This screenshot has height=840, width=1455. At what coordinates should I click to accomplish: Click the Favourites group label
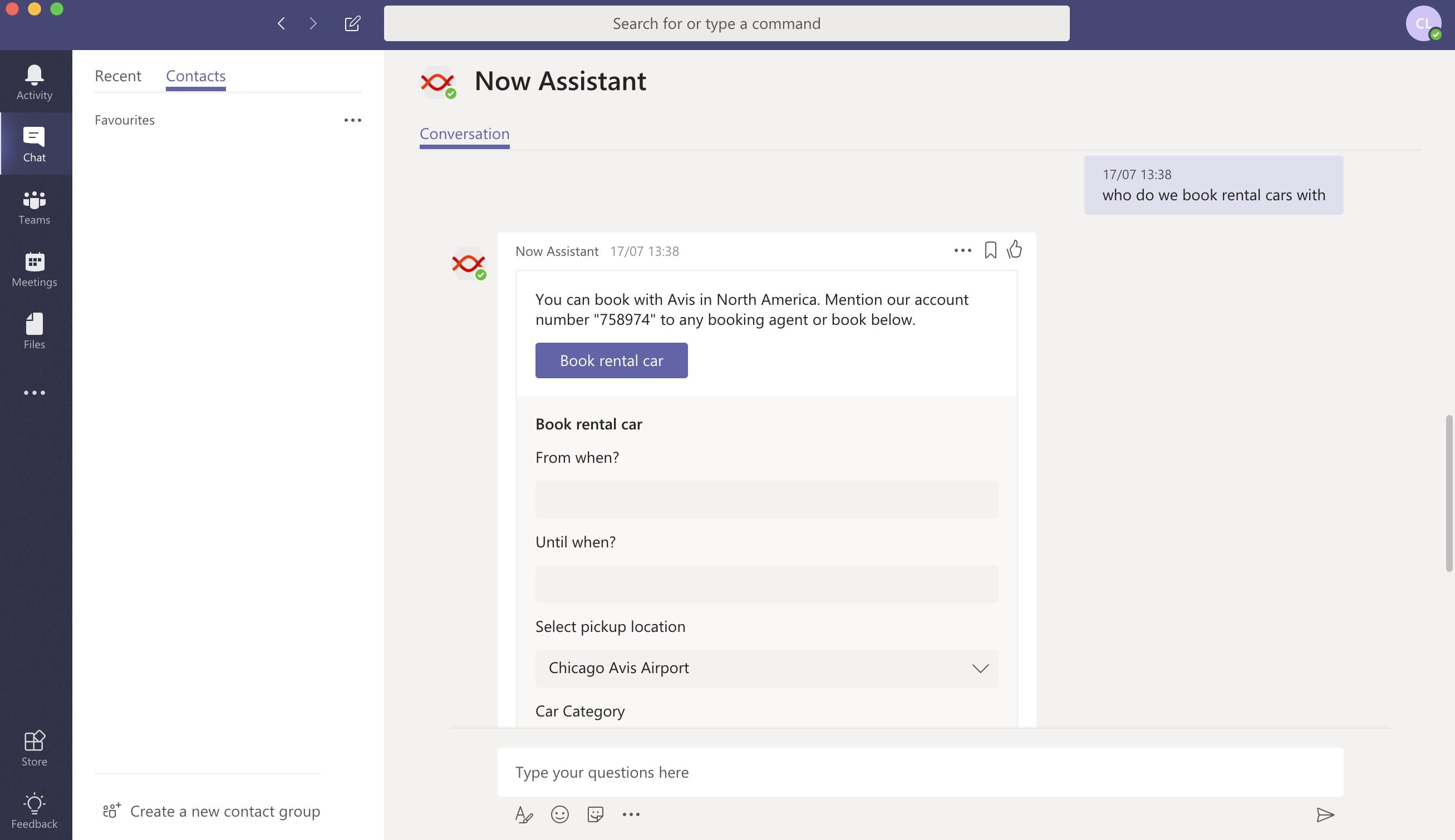(125, 121)
